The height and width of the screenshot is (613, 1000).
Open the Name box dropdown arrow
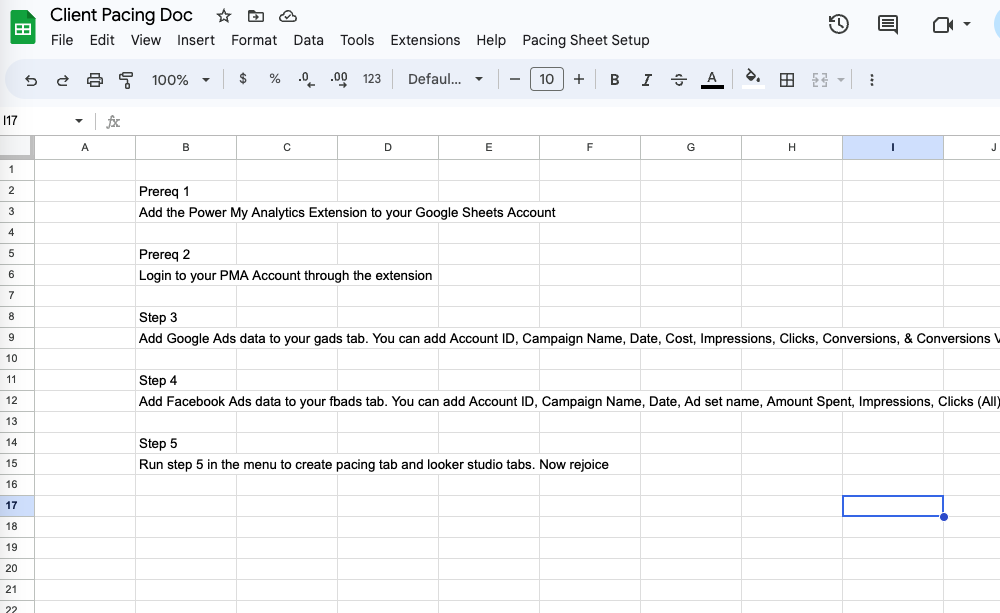tap(78, 121)
